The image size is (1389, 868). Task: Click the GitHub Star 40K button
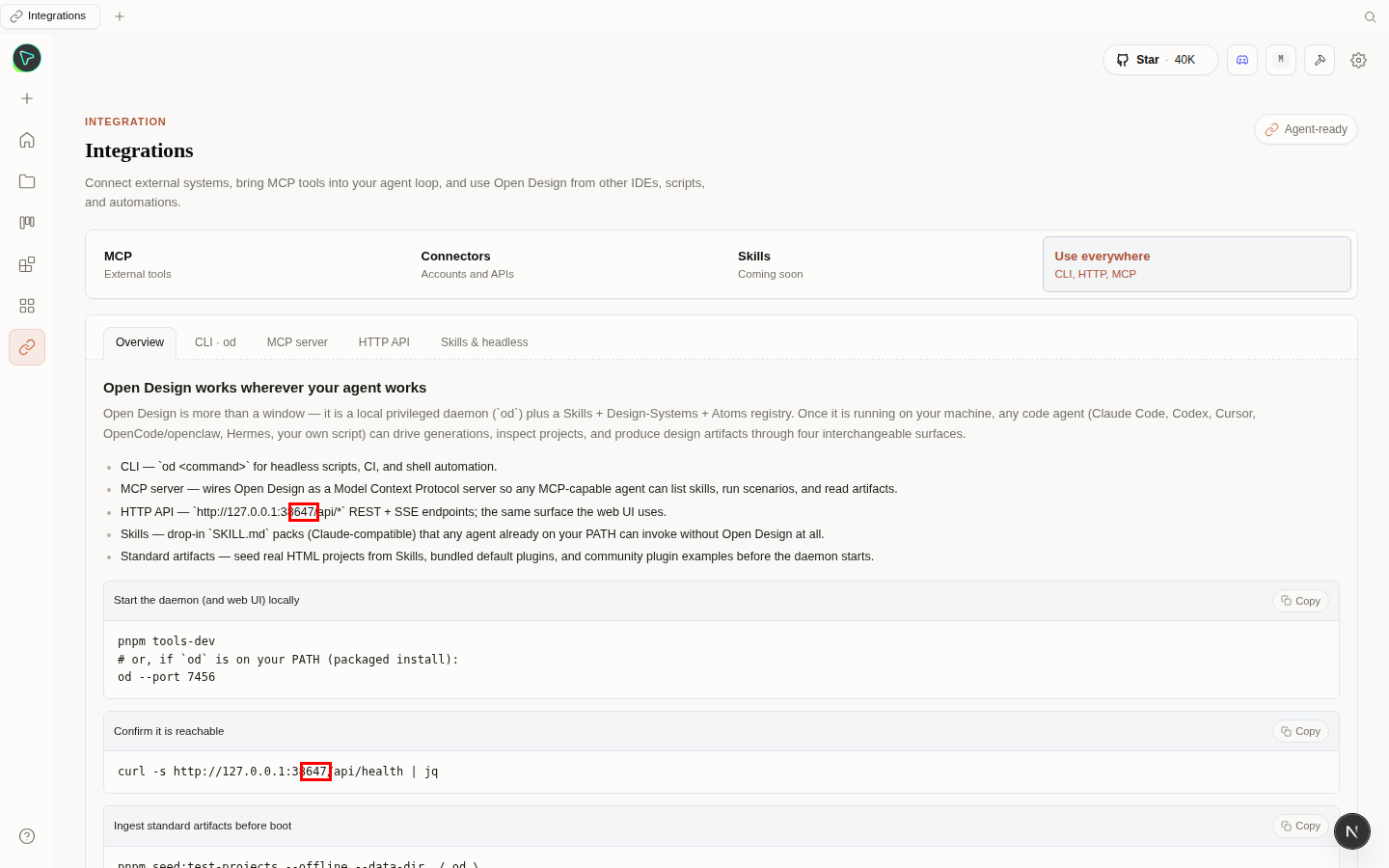point(1160,60)
